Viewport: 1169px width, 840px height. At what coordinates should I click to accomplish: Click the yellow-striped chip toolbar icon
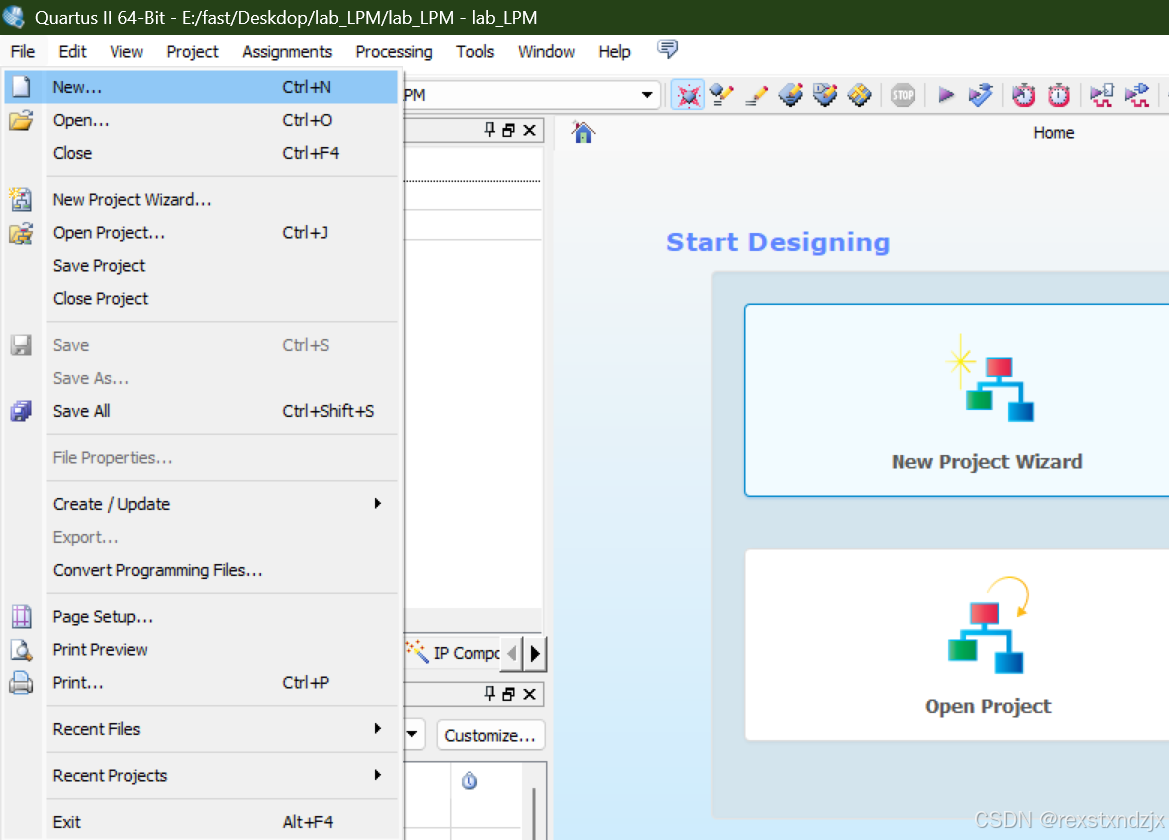(x=859, y=95)
